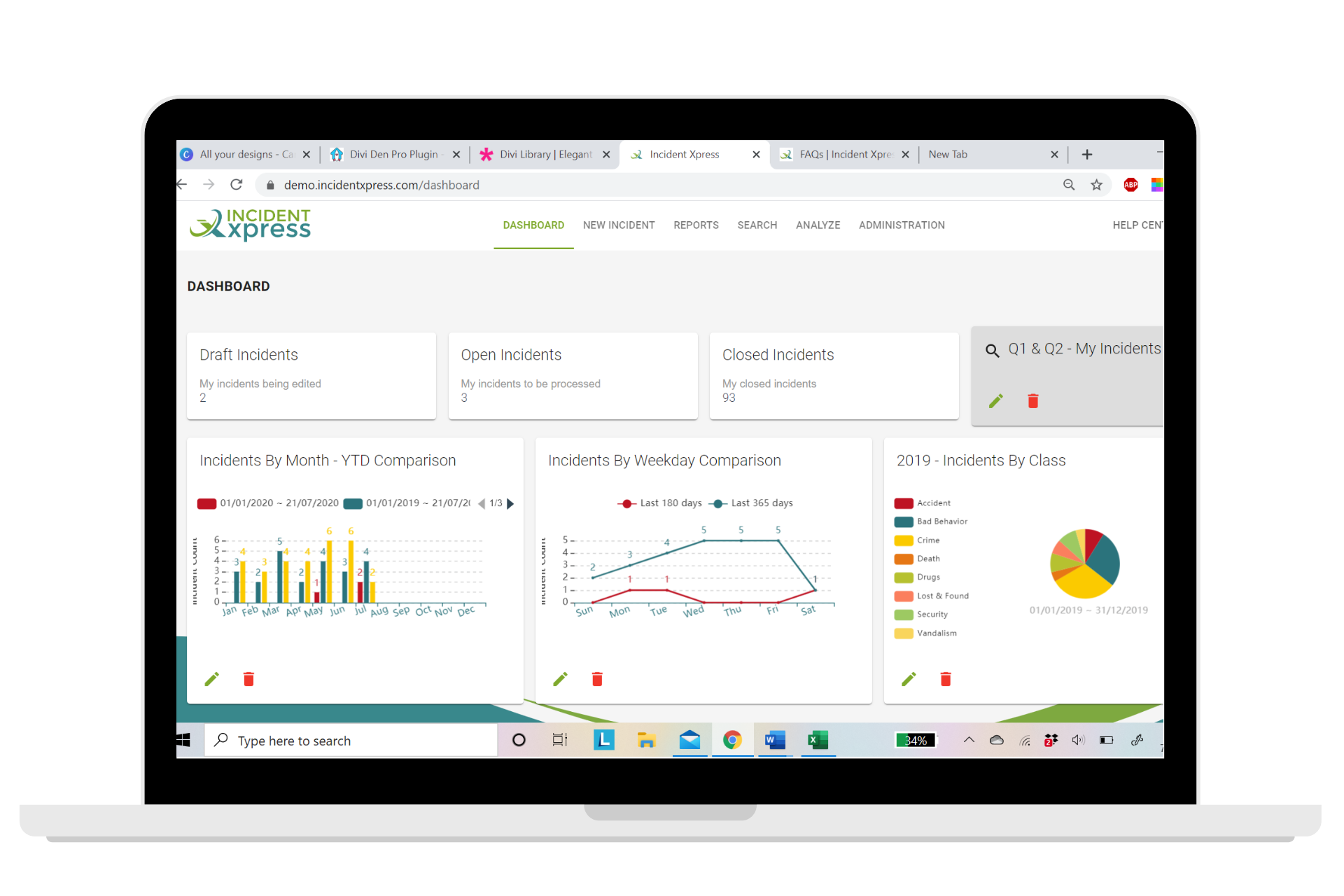Toggle the Last 180 days series in legend
Image resolution: width=1344 pixels, height=896 pixels.
pyautogui.click(x=669, y=503)
